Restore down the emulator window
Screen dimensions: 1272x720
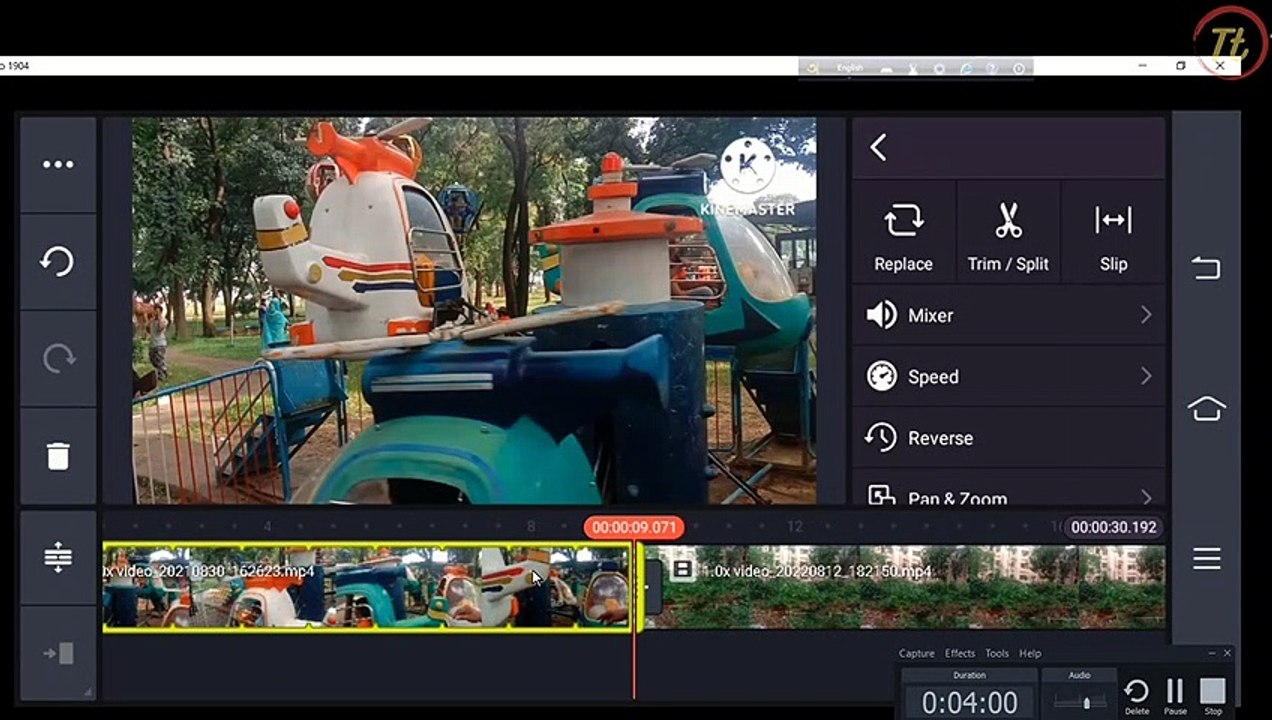click(x=1181, y=66)
